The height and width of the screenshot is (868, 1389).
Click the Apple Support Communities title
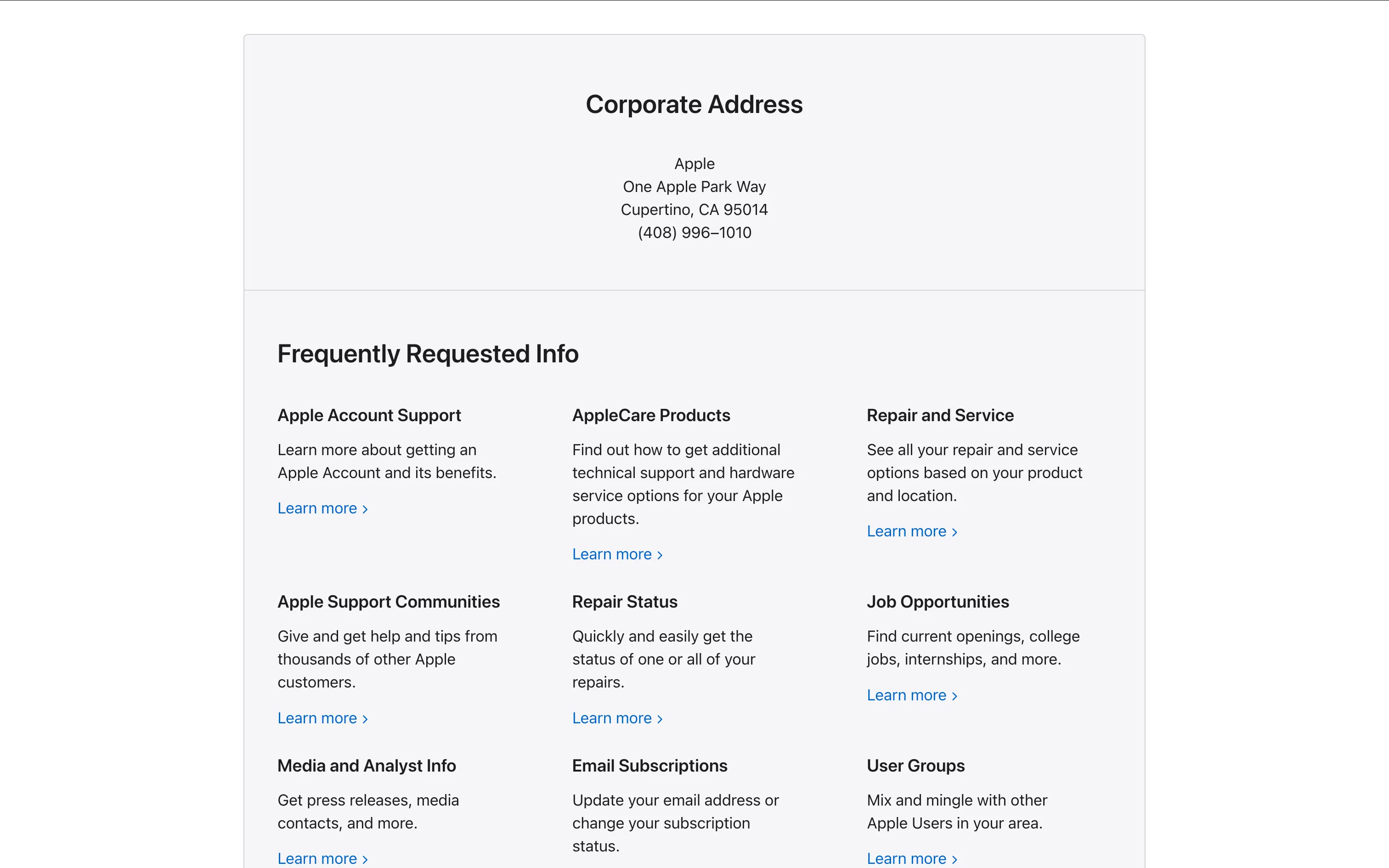(x=389, y=602)
